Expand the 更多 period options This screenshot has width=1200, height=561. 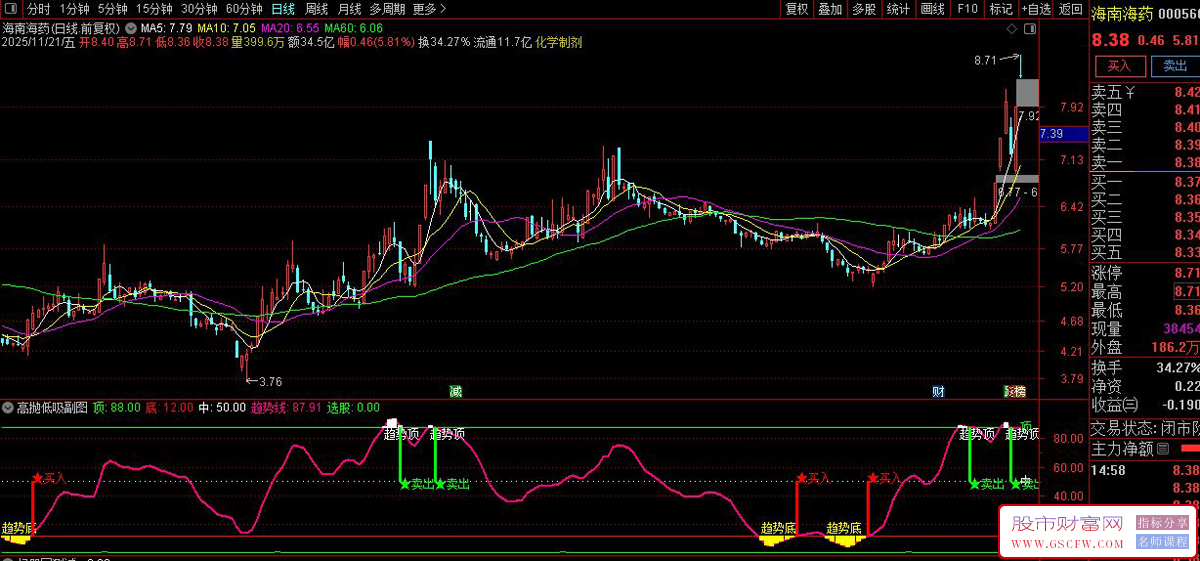[x=428, y=9]
